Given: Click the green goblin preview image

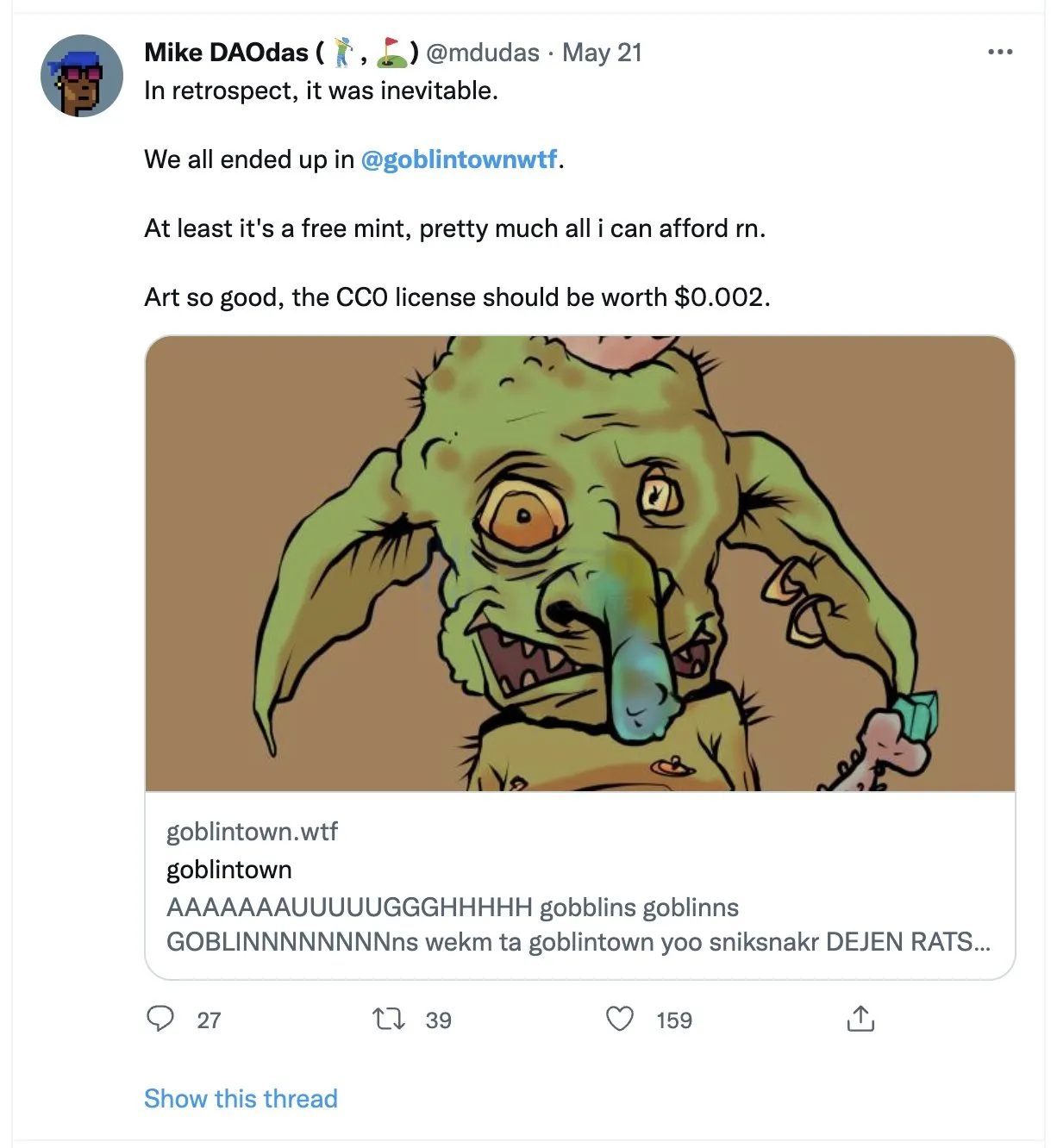Looking at the screenshot, I should [x=579, y=563].
